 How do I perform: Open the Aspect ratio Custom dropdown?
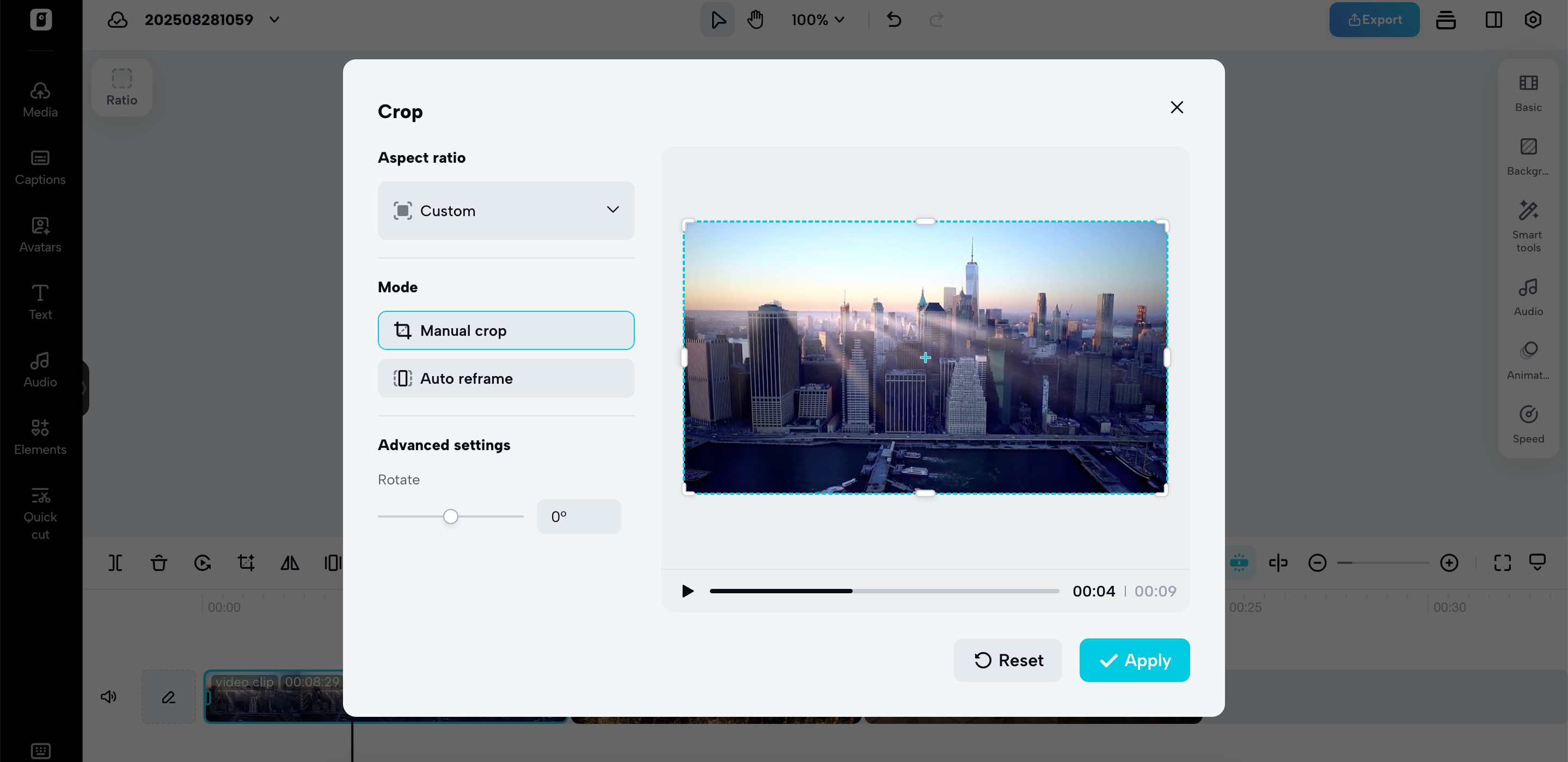pyautogui.click(x=505, y=211)
